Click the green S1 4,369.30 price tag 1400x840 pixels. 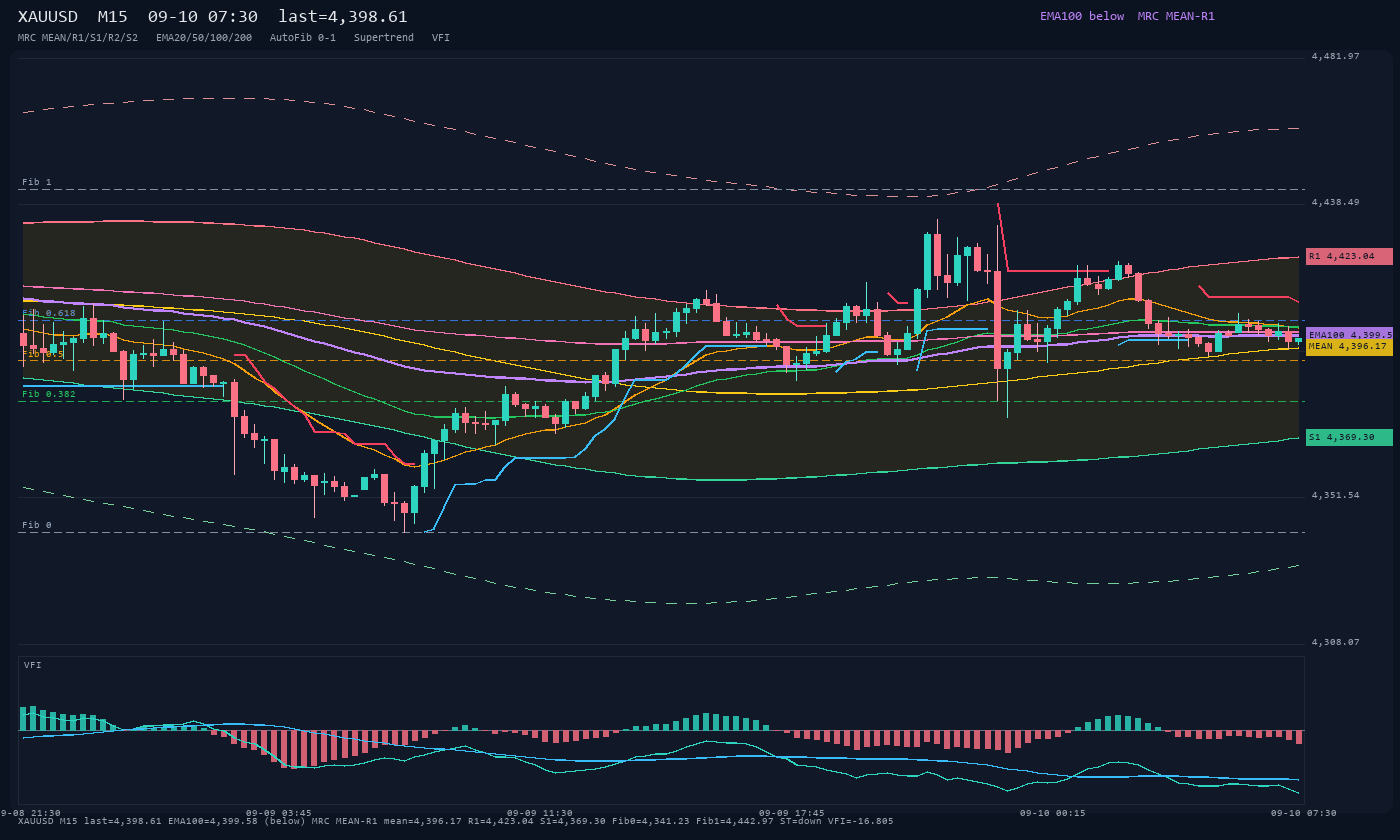(x=1349, y=437)
